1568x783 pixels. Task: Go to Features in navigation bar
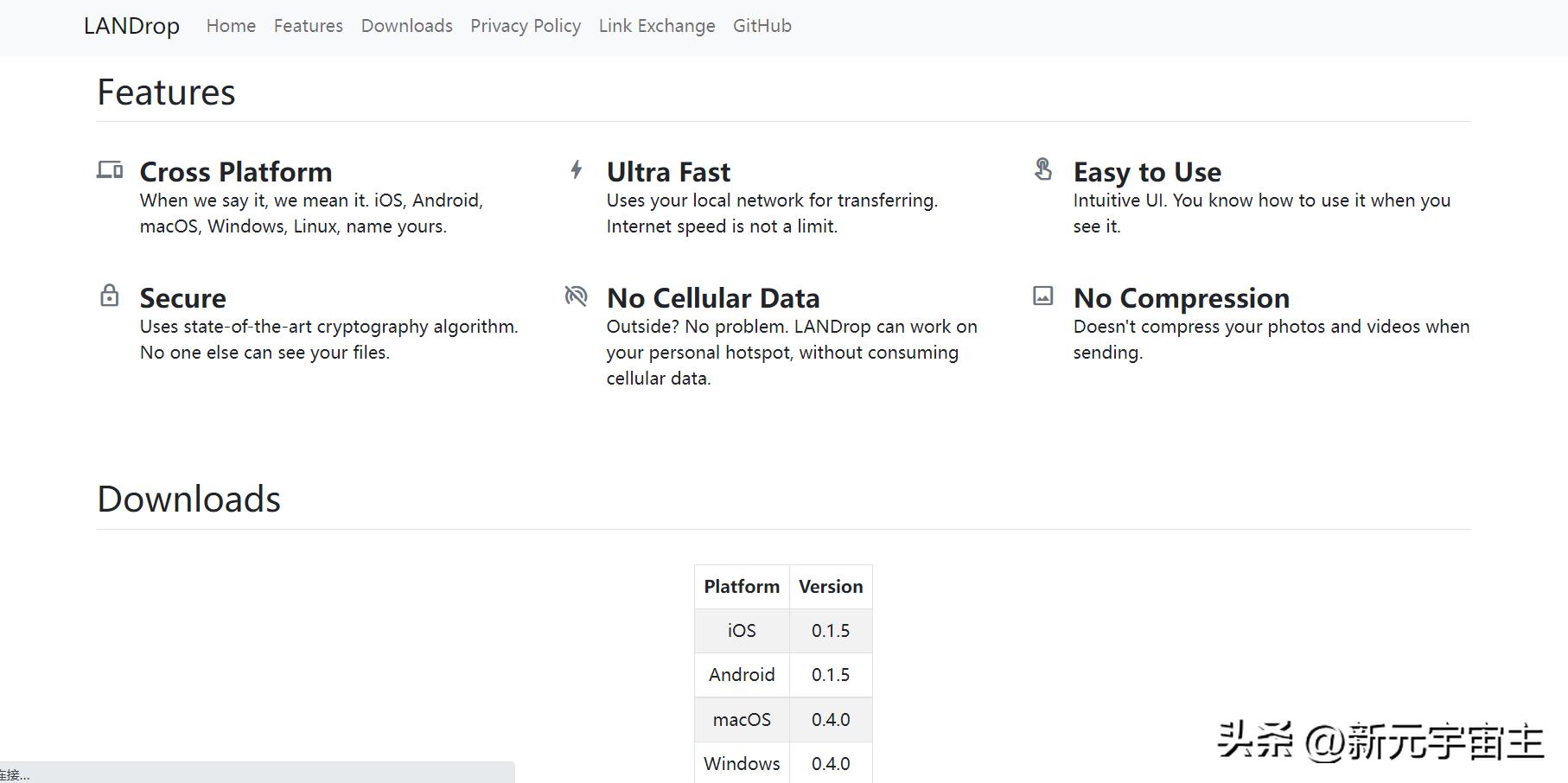tap(309, 26)
